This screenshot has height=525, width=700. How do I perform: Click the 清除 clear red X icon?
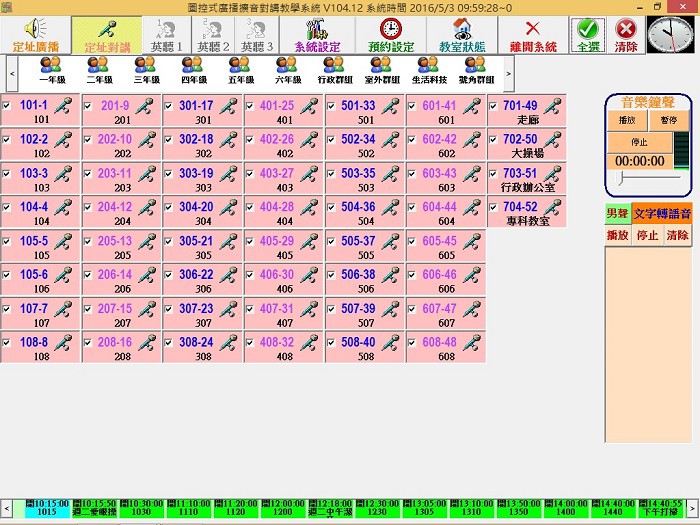point(626,30)
